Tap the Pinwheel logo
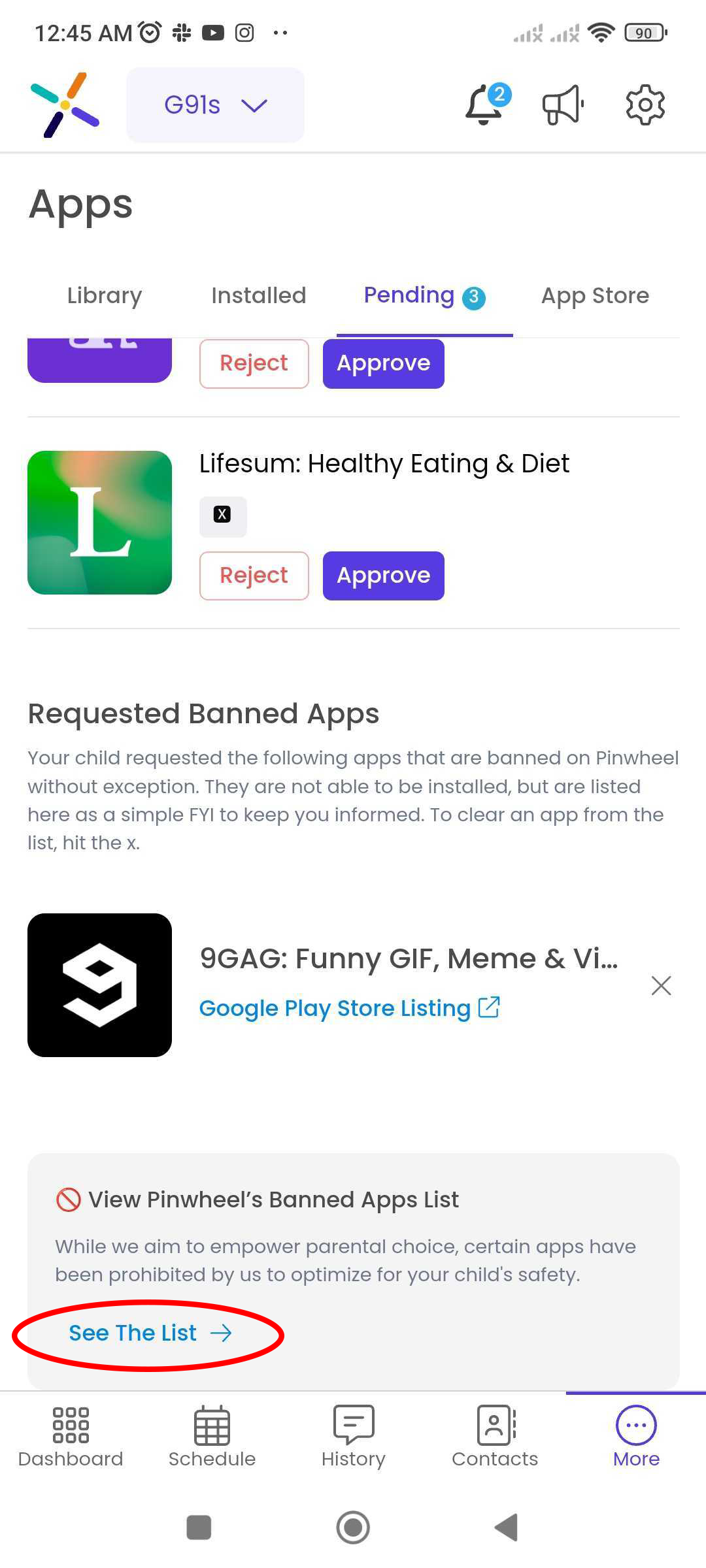706x1568 pixels. point(65,105)
